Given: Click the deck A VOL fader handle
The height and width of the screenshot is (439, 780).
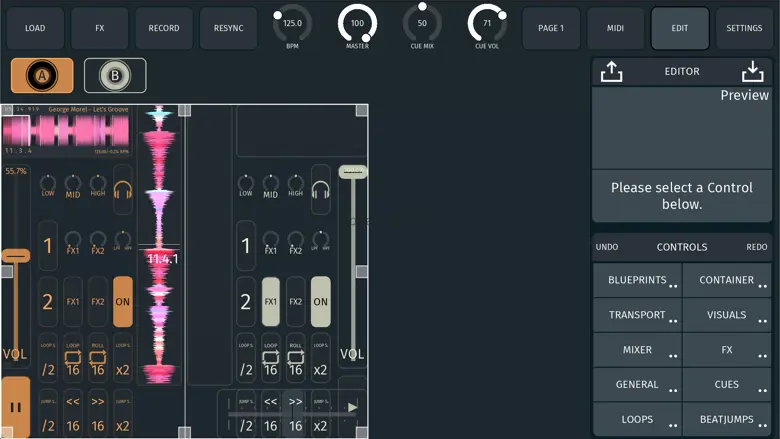Looking at the screenshot, I should (15, 256).
